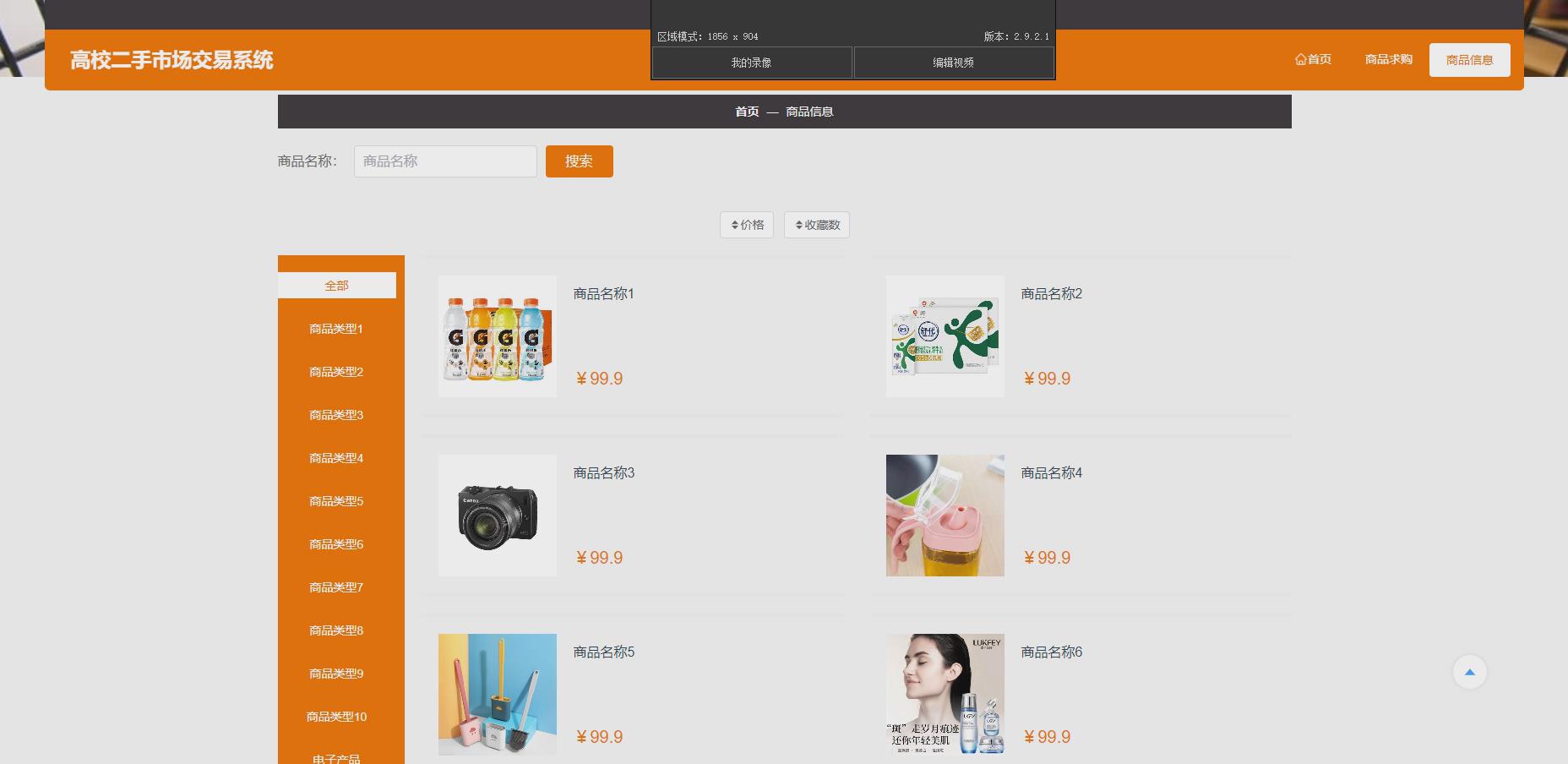
Task: Select the 电子产品 category at sidebar bottom
Action: coord(335,757)
